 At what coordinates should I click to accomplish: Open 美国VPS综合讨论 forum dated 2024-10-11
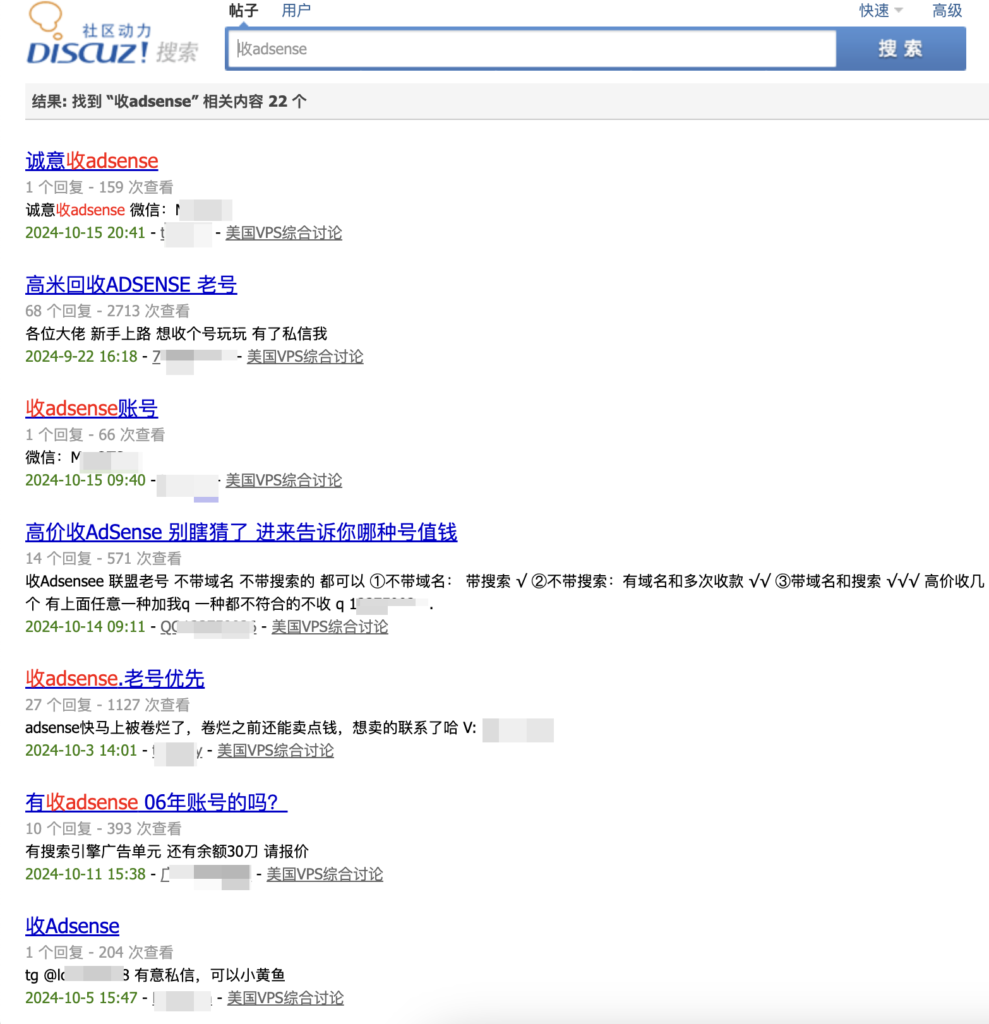(x=325, y=874)
